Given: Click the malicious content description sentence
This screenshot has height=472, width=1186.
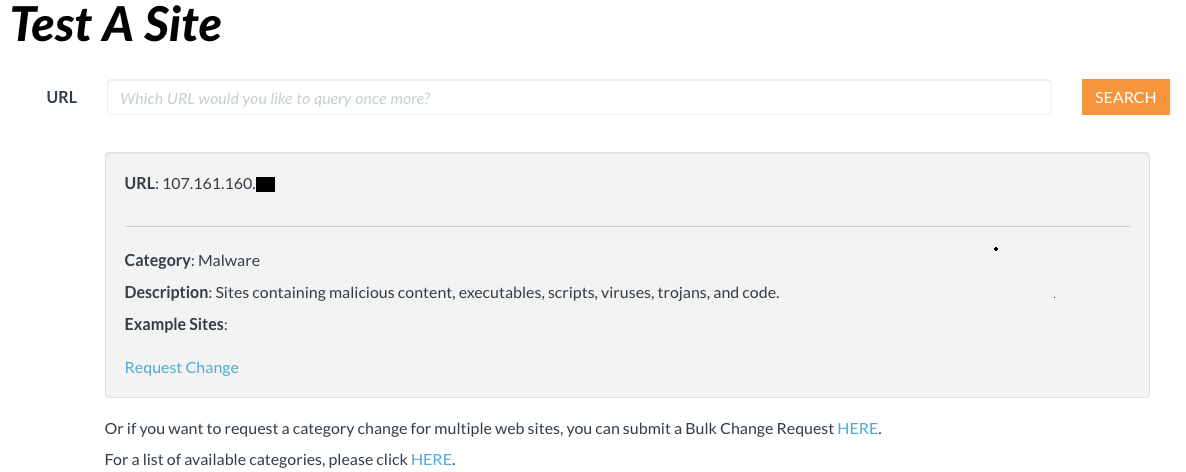Looking at the screenshot, I should (497, 292).
